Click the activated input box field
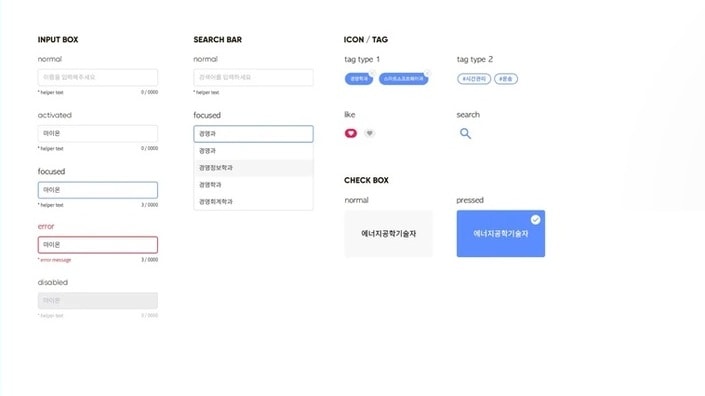The height and width of the screenshot is (396, 705). [98, 133]
